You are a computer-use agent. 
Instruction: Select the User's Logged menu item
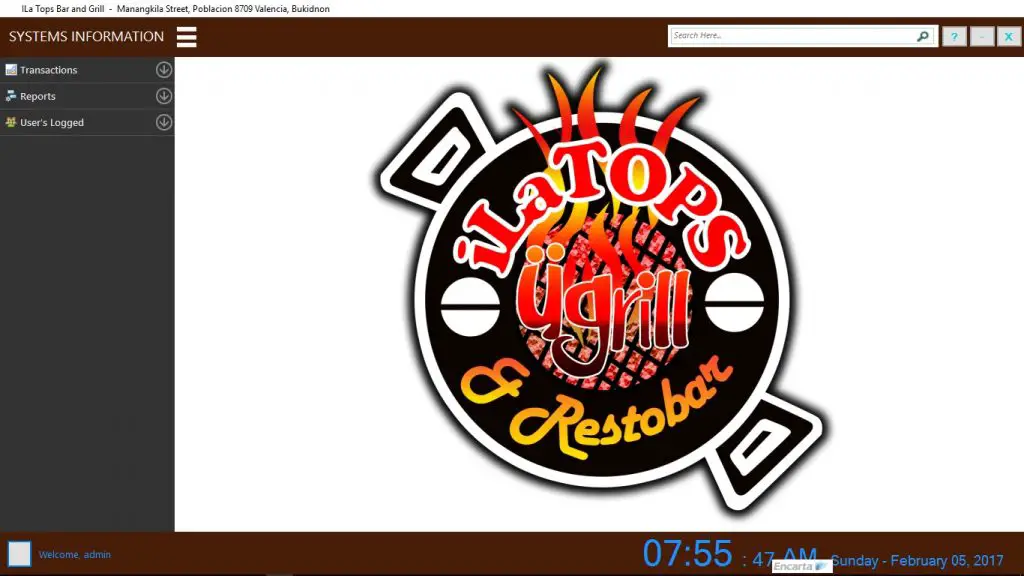click(52, 122)
